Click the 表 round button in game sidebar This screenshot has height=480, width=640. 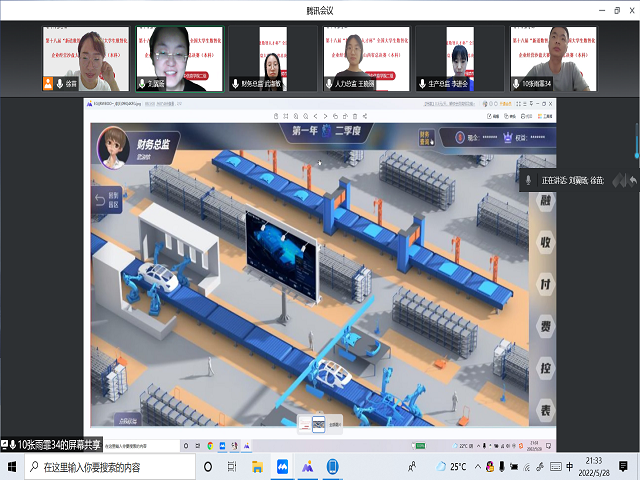545,412
